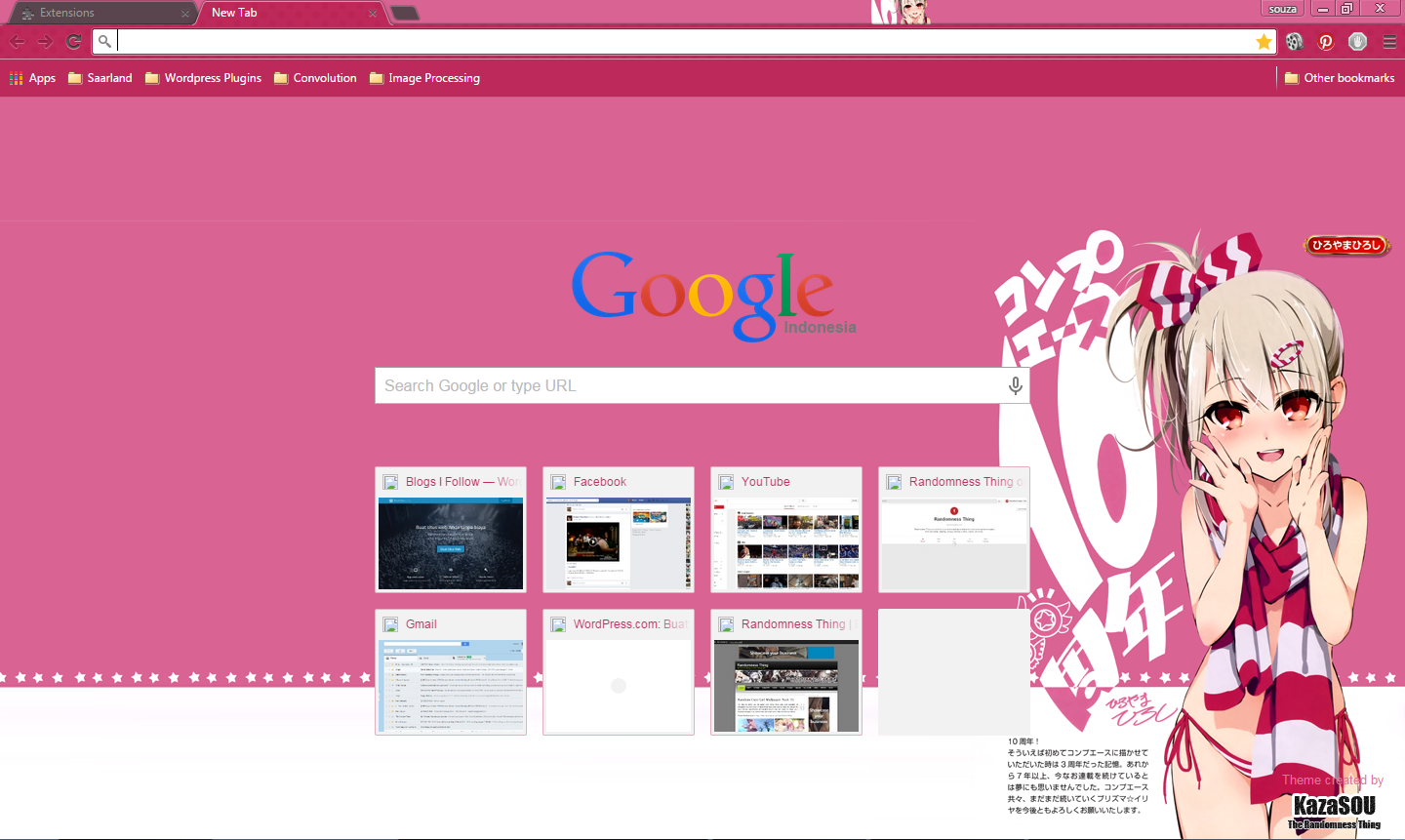The height and width of the screenshot is (840, 1405).
Task: Reload the current page
Action: point(74,42)
